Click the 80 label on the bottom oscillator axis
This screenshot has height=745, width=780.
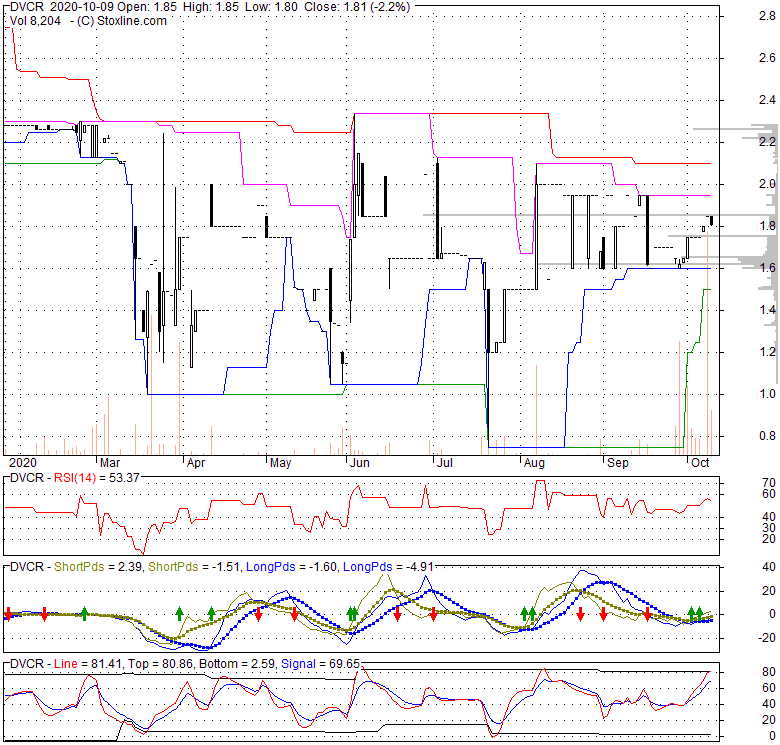click(769, 672)
